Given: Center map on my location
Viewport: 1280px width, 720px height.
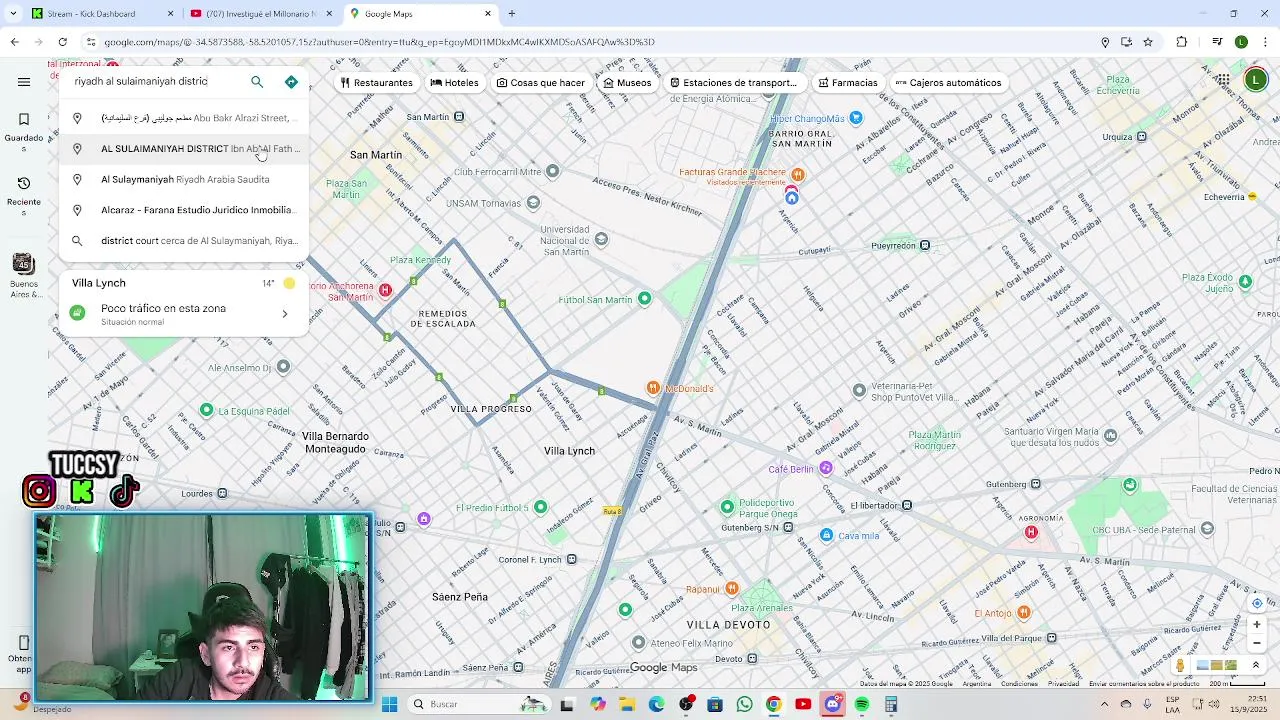Looking at the screenshot, I should click(1257, 603).
